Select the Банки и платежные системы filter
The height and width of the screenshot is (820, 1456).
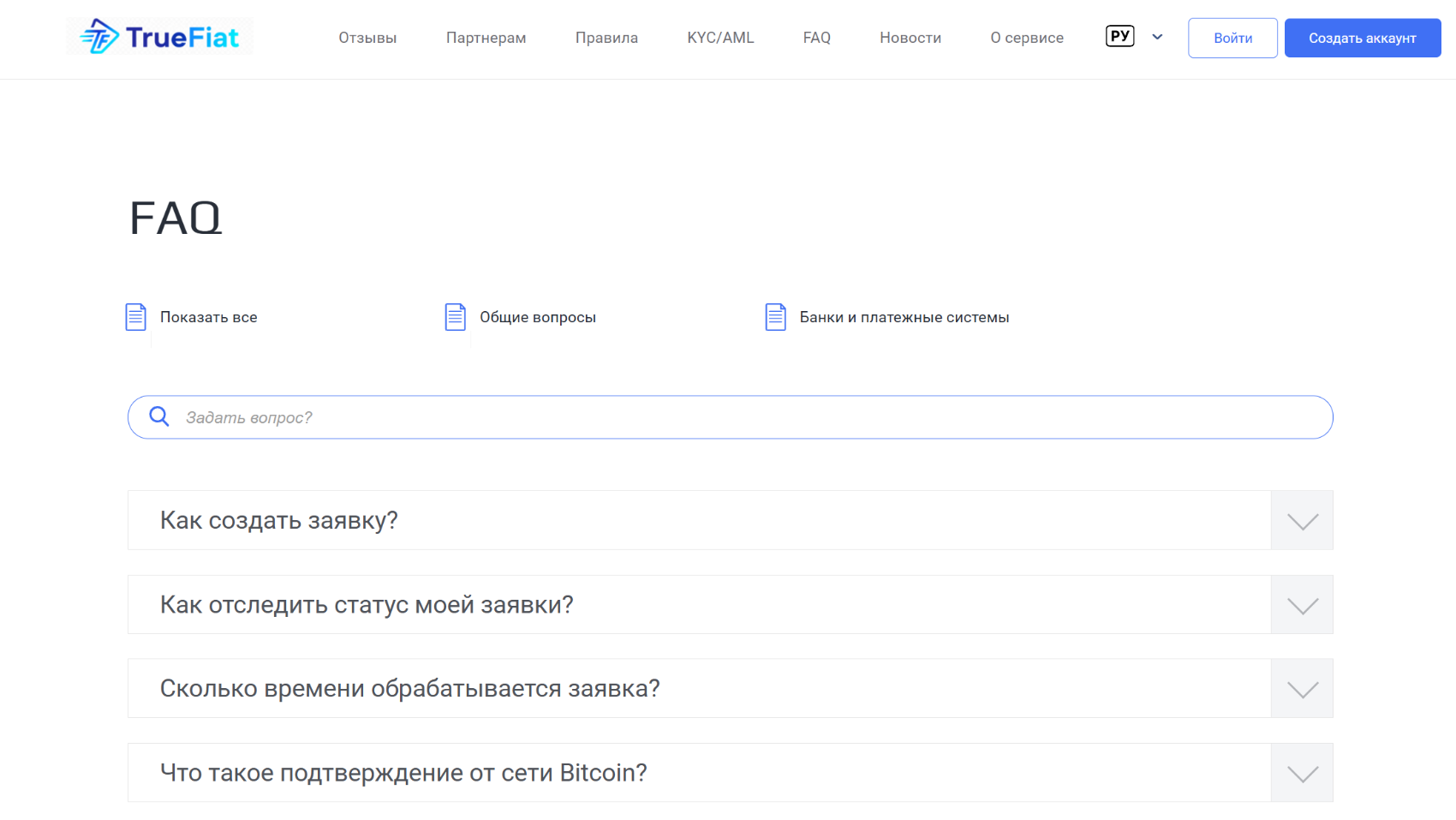904,317
